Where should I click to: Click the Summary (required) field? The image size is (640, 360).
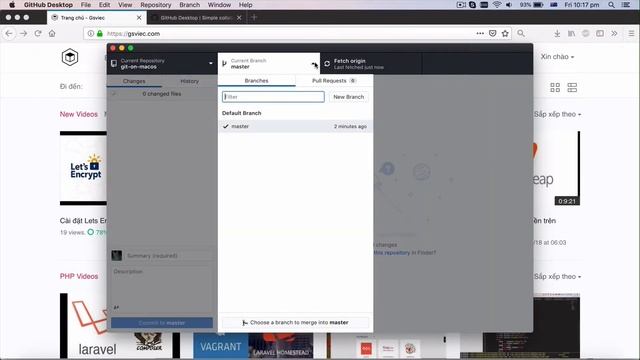pyautogui.click(x=169, y=256)
